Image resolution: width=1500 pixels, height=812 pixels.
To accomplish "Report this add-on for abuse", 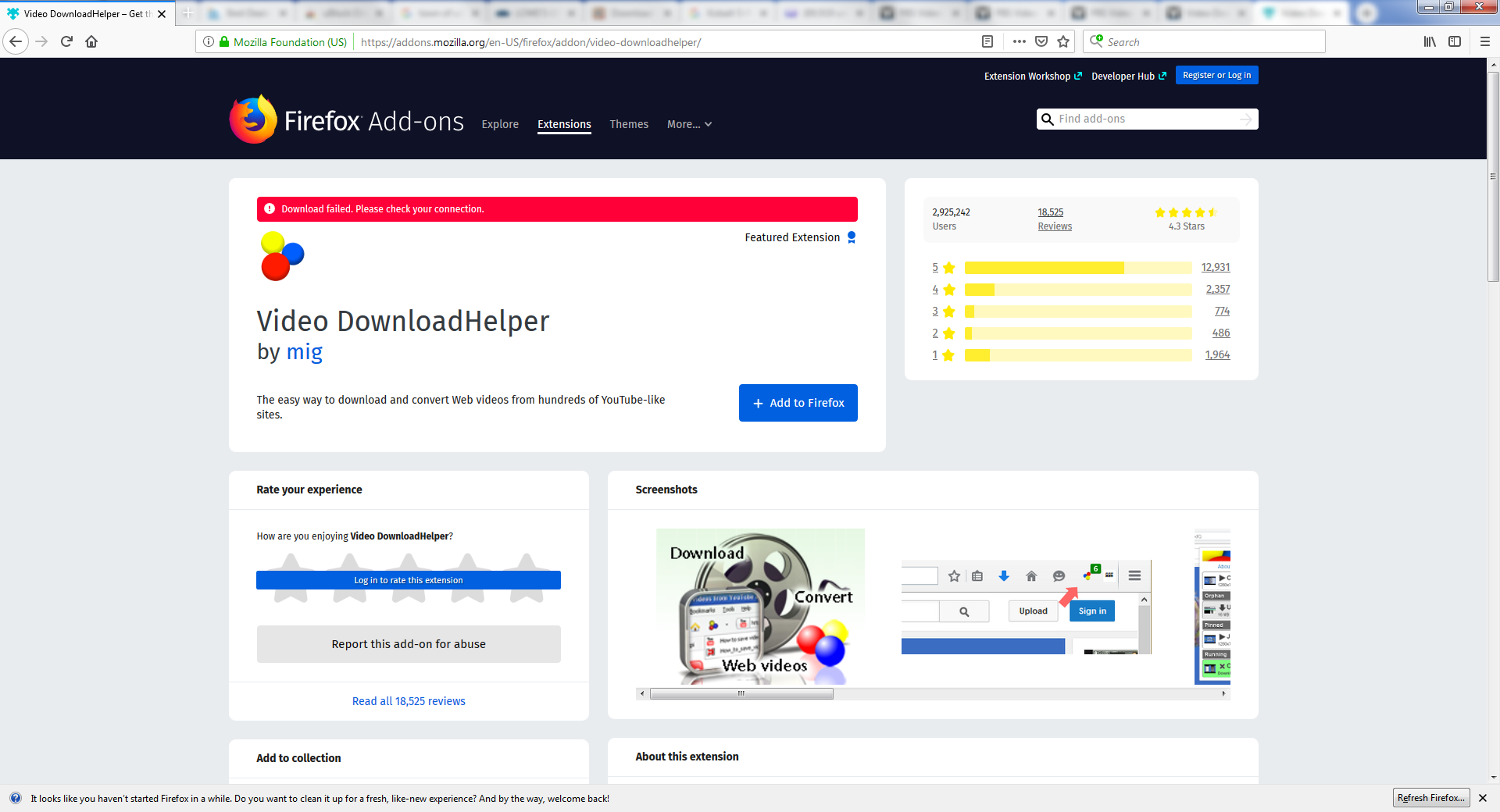I will [x=409, y=644].
